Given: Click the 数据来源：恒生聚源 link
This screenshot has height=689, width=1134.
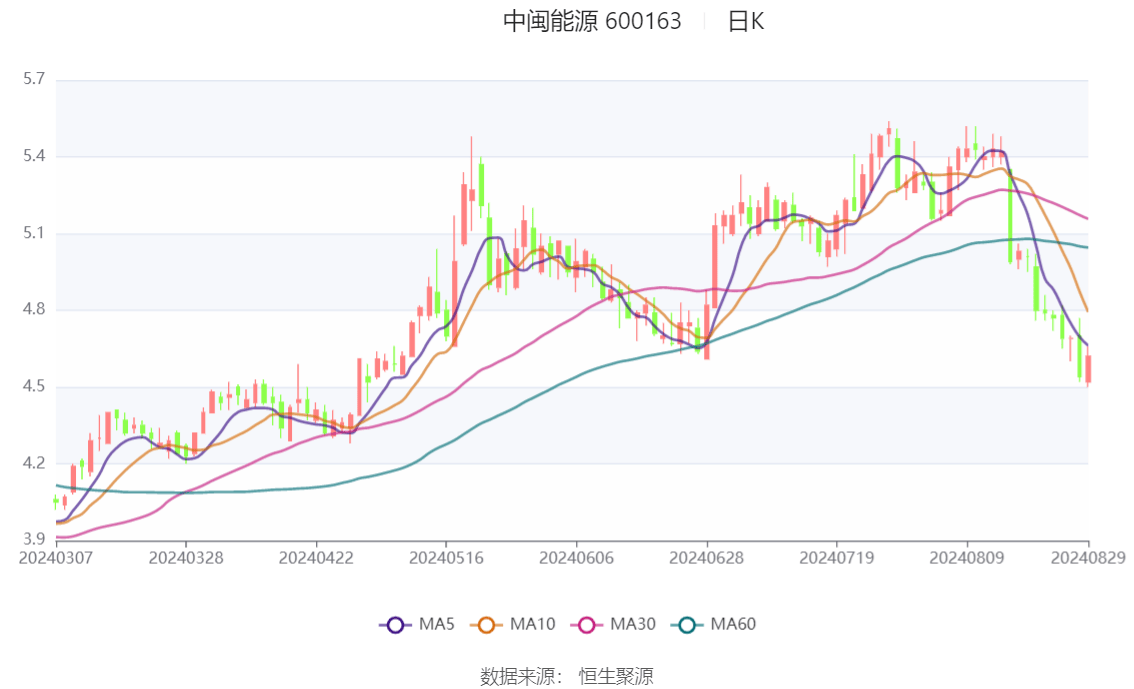Looking at the screenshot, I should pos(567,676).
